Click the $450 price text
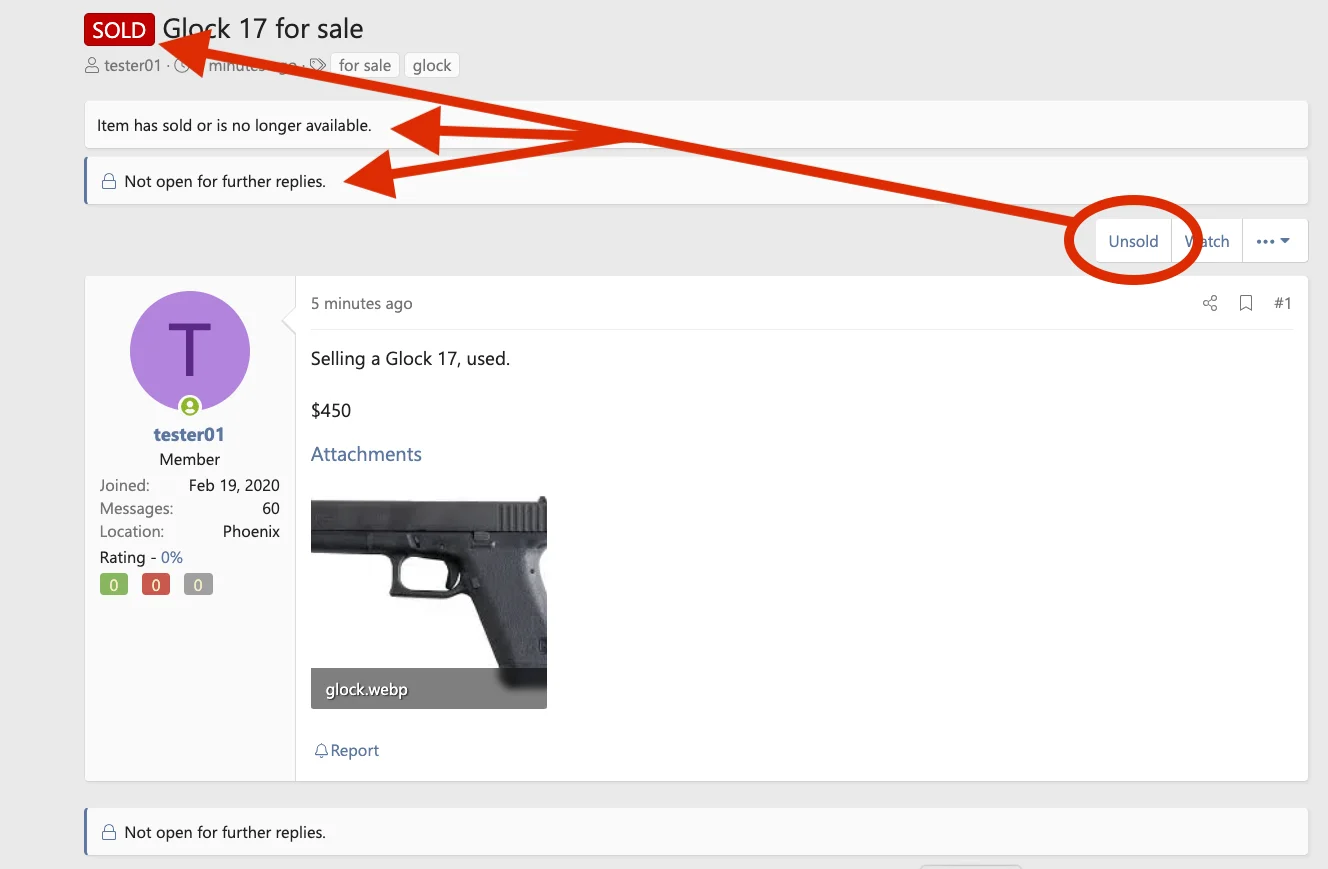Screen dimensions: 1328x869 point(331,410)
